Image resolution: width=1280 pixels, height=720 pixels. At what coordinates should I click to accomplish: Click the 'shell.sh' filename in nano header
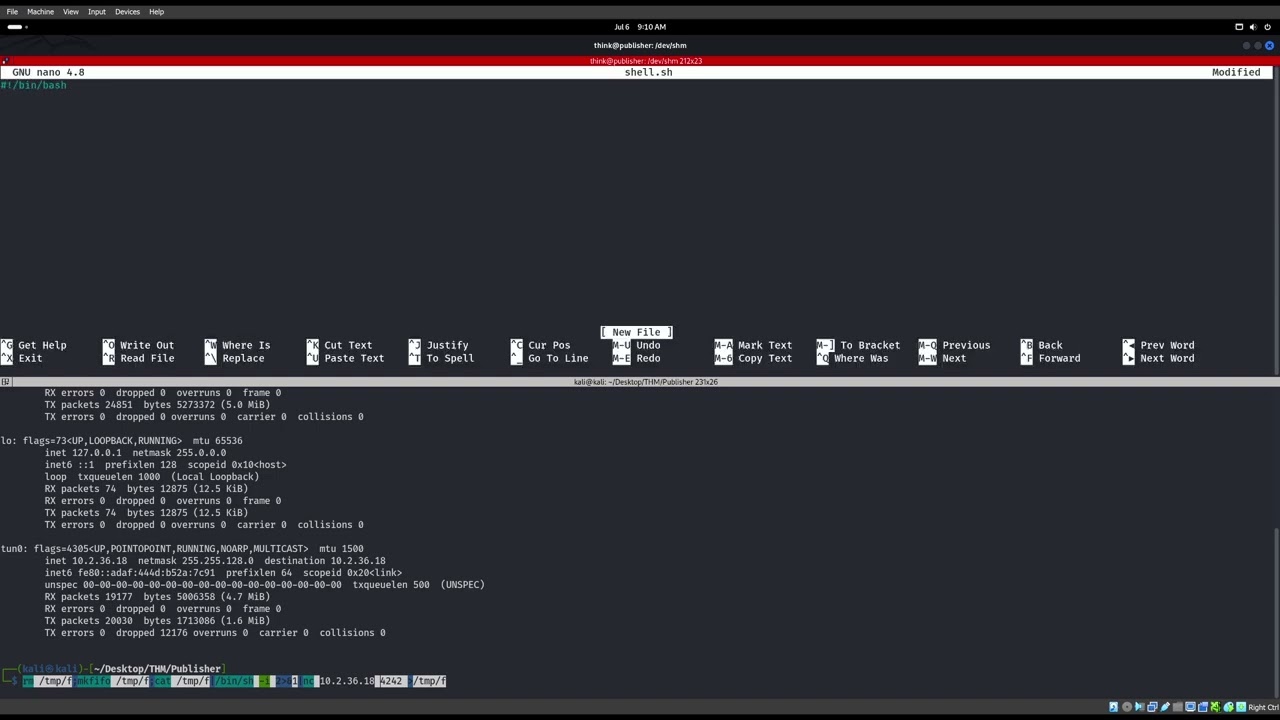pyautogui.click(x=648, y=72)
